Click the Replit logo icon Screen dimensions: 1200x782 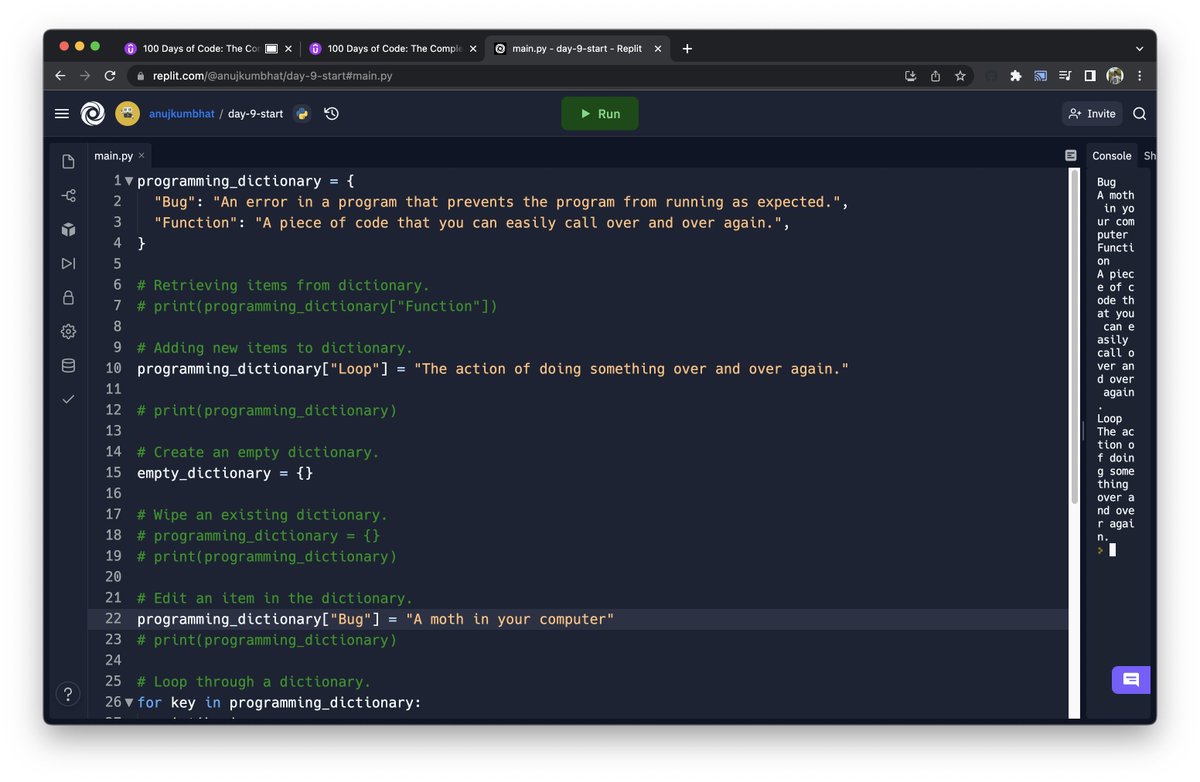(92, 114)
